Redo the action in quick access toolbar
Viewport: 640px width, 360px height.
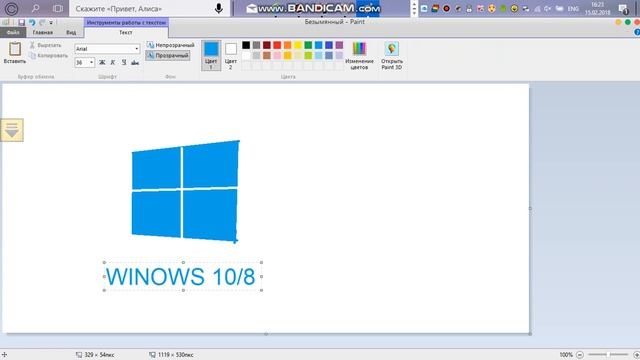point(42,22)
